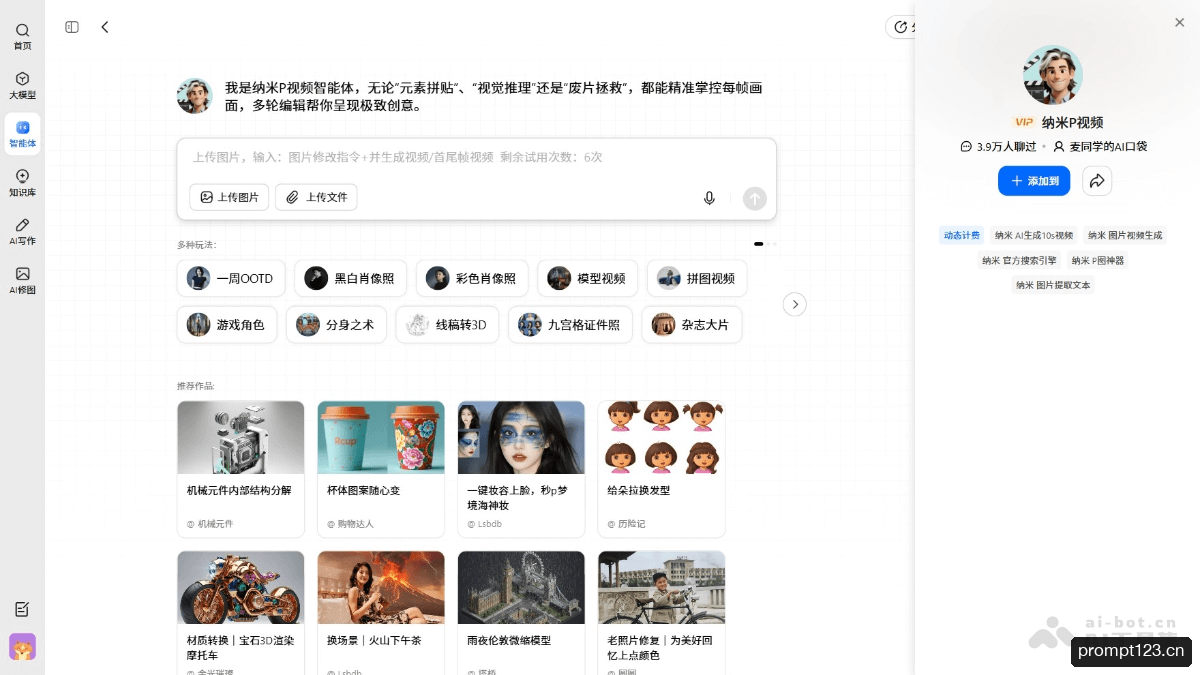Image resolution: width=1200 pixels, height=675 pixels.
Task: Open the 火山下午茶 volcano thumbnail
Action: click(x=381, y=587)
